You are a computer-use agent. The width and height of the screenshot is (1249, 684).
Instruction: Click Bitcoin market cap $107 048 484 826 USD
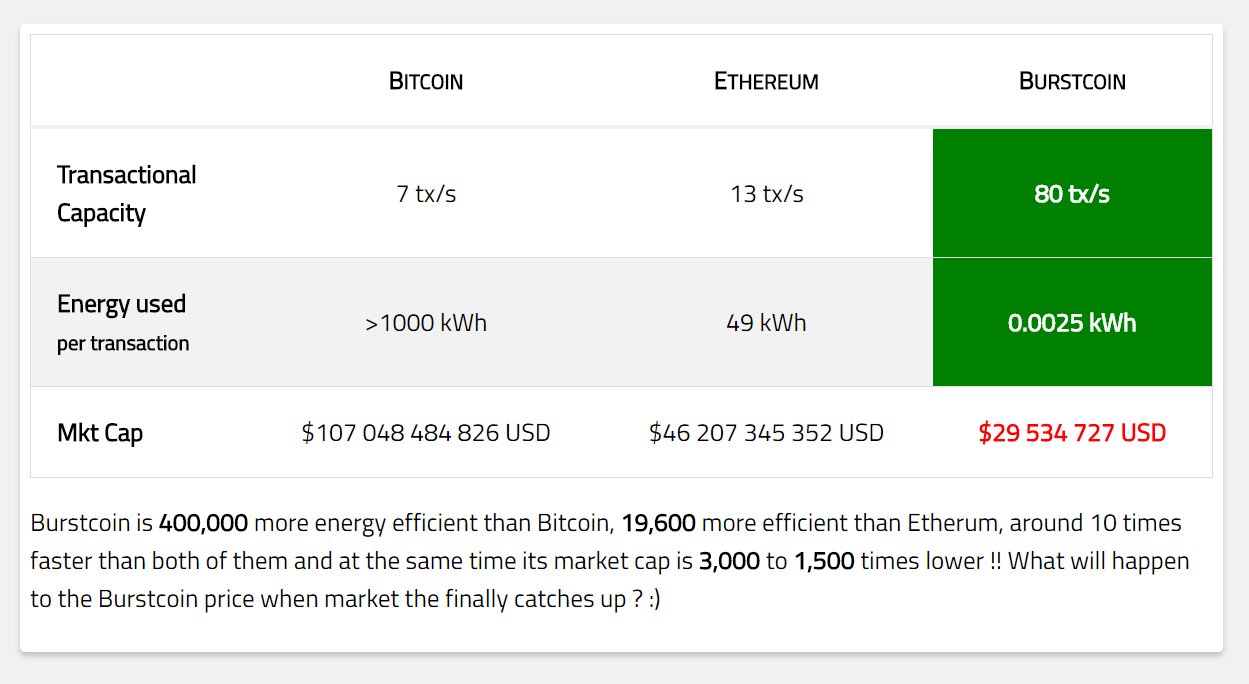pos(426,433)
